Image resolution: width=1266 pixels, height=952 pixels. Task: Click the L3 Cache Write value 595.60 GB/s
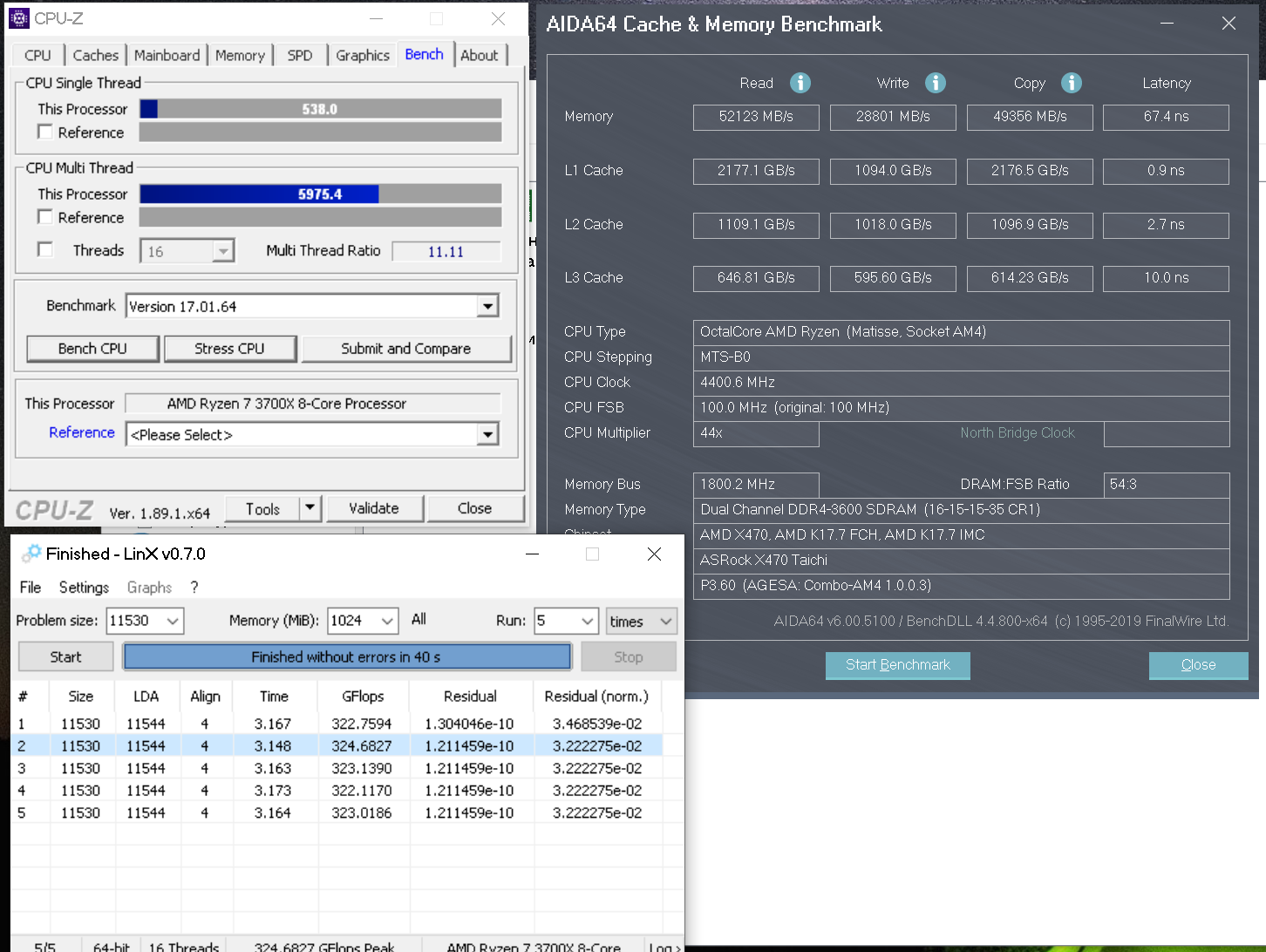click(x=893, y=278)
